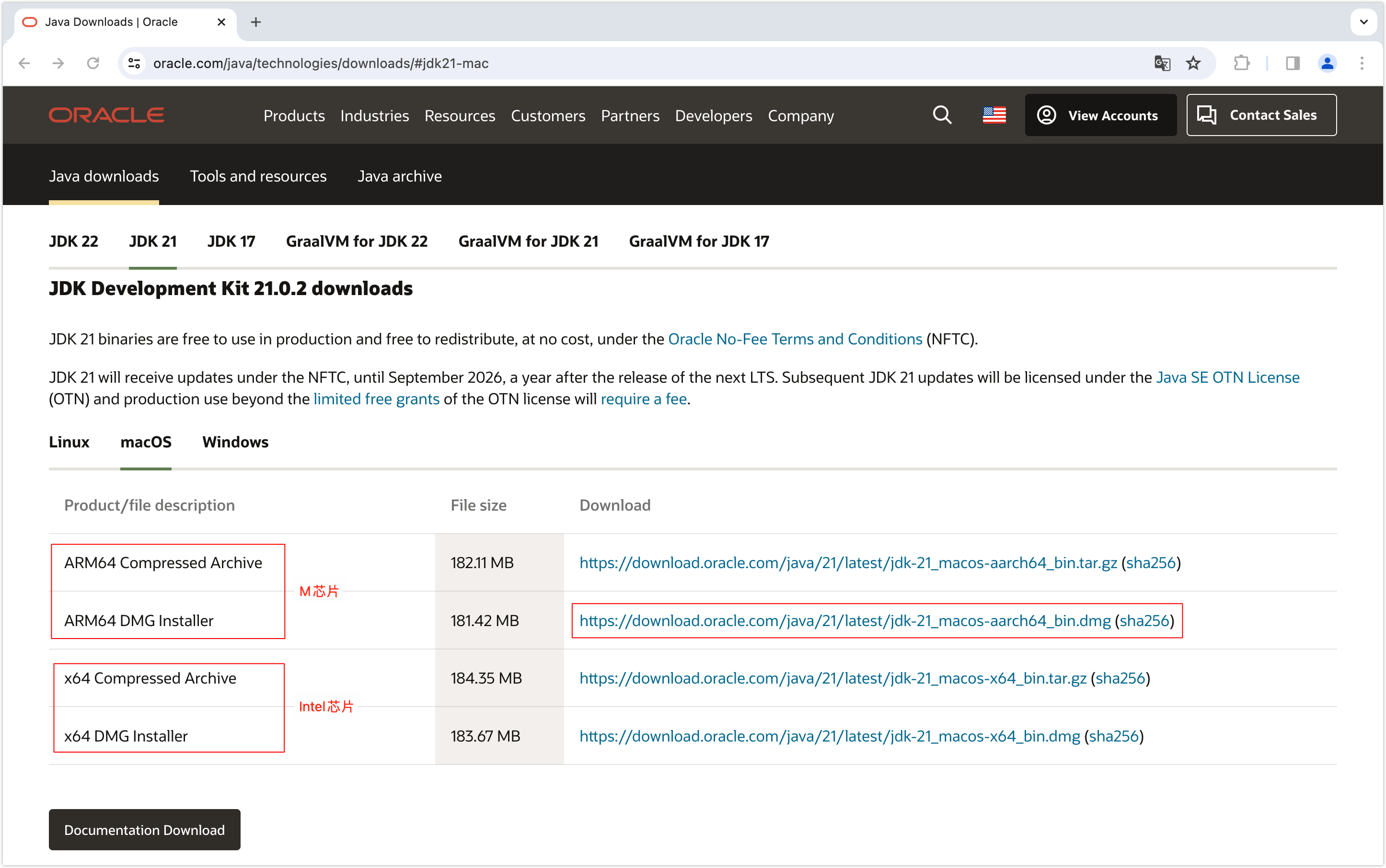Reload the page
This screenshot has height=868, width=1386.
[x=93, y=63]
